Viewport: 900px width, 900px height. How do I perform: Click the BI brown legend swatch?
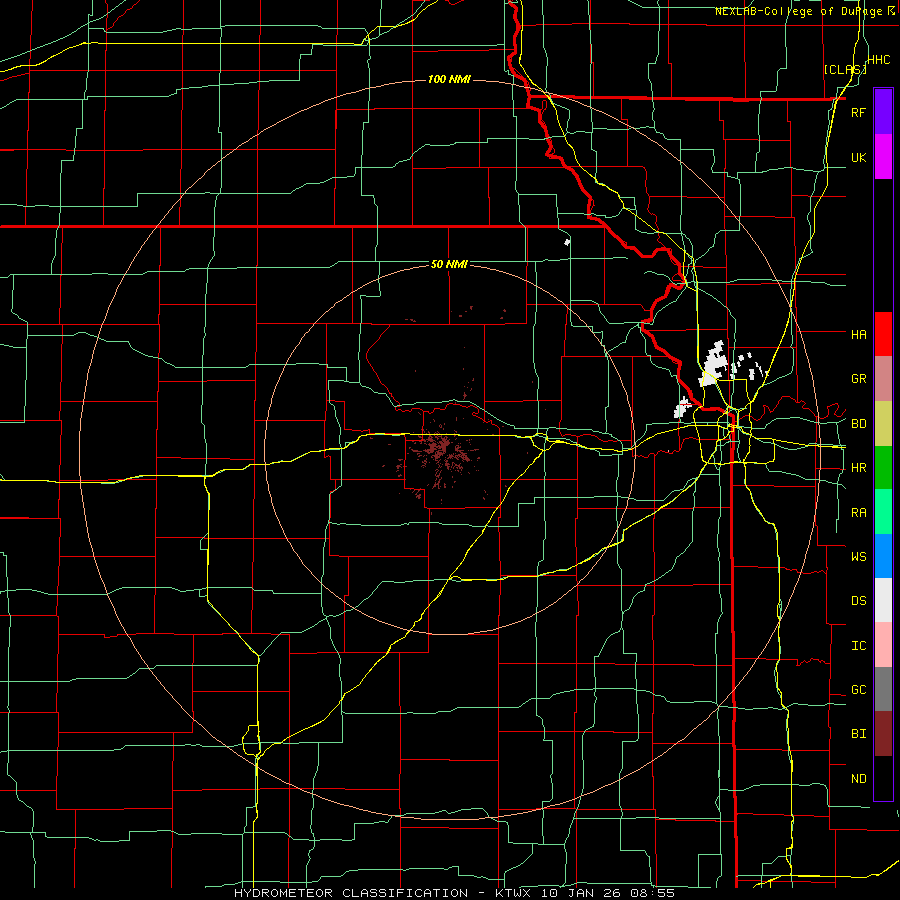(883, 734)
